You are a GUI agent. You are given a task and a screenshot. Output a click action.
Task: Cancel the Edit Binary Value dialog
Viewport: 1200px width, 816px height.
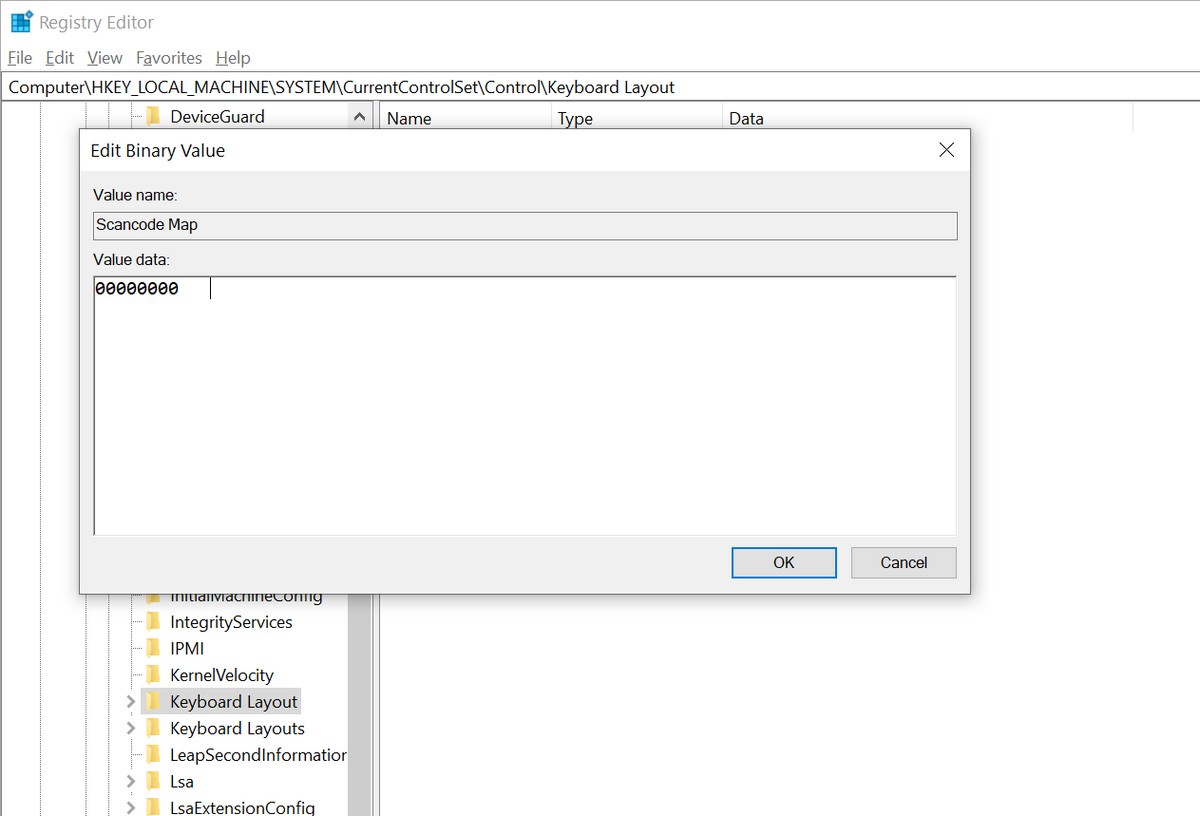(904, 563)
